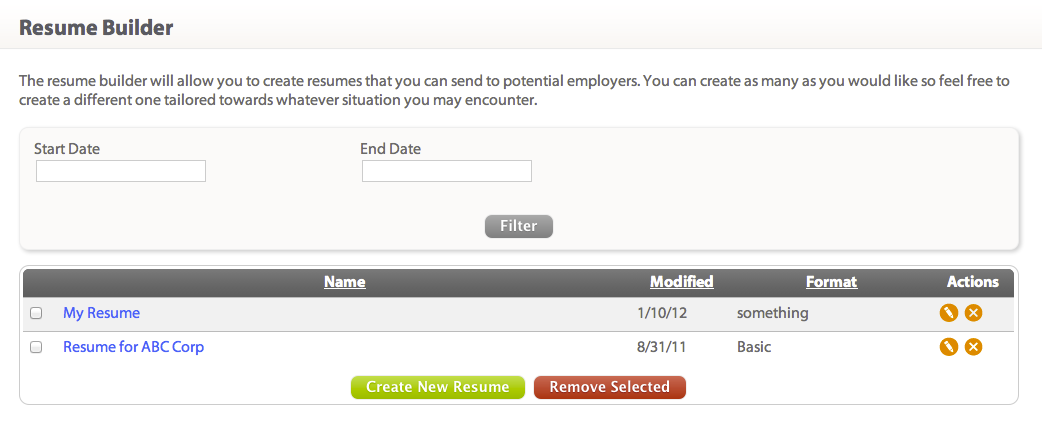Sort resumes by Modified date header

pos(681,282)
